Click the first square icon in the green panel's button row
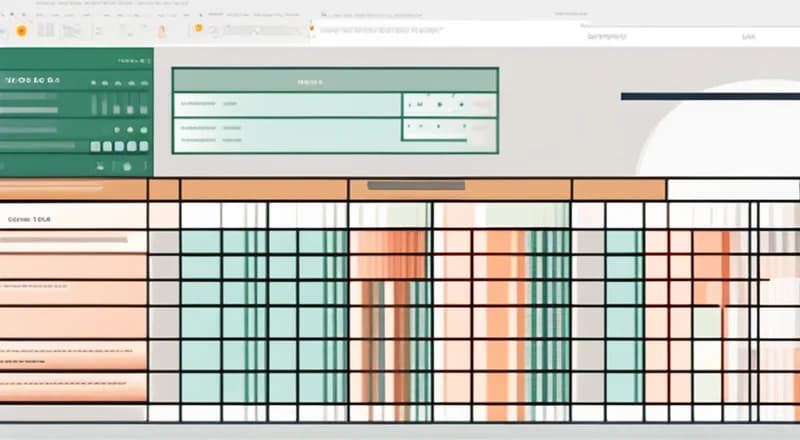 (x=95, y=146)
